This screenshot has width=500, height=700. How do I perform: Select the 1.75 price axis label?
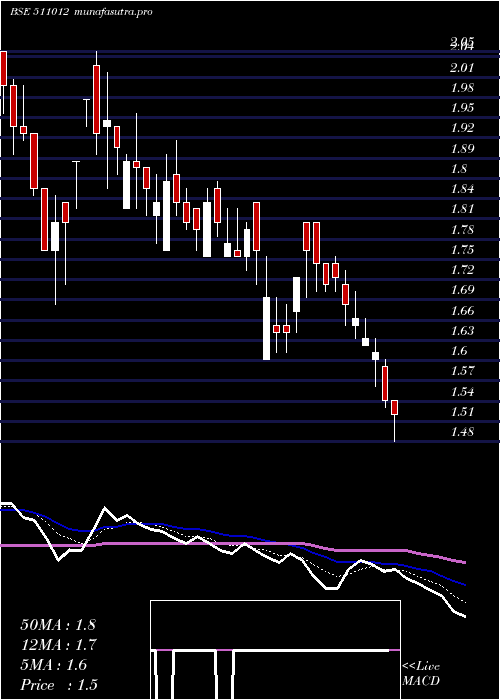coord(462,250)
